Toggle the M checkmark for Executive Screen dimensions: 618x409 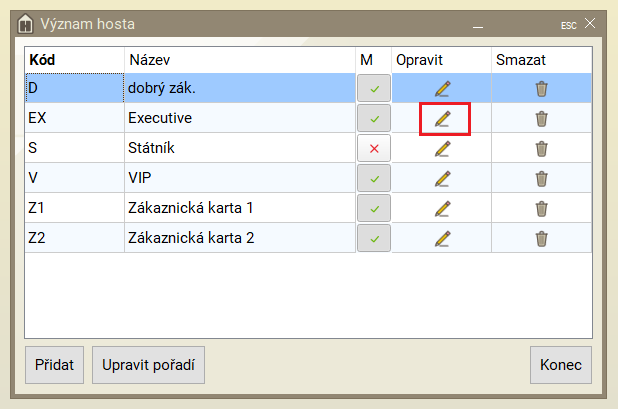pos(374,119)
